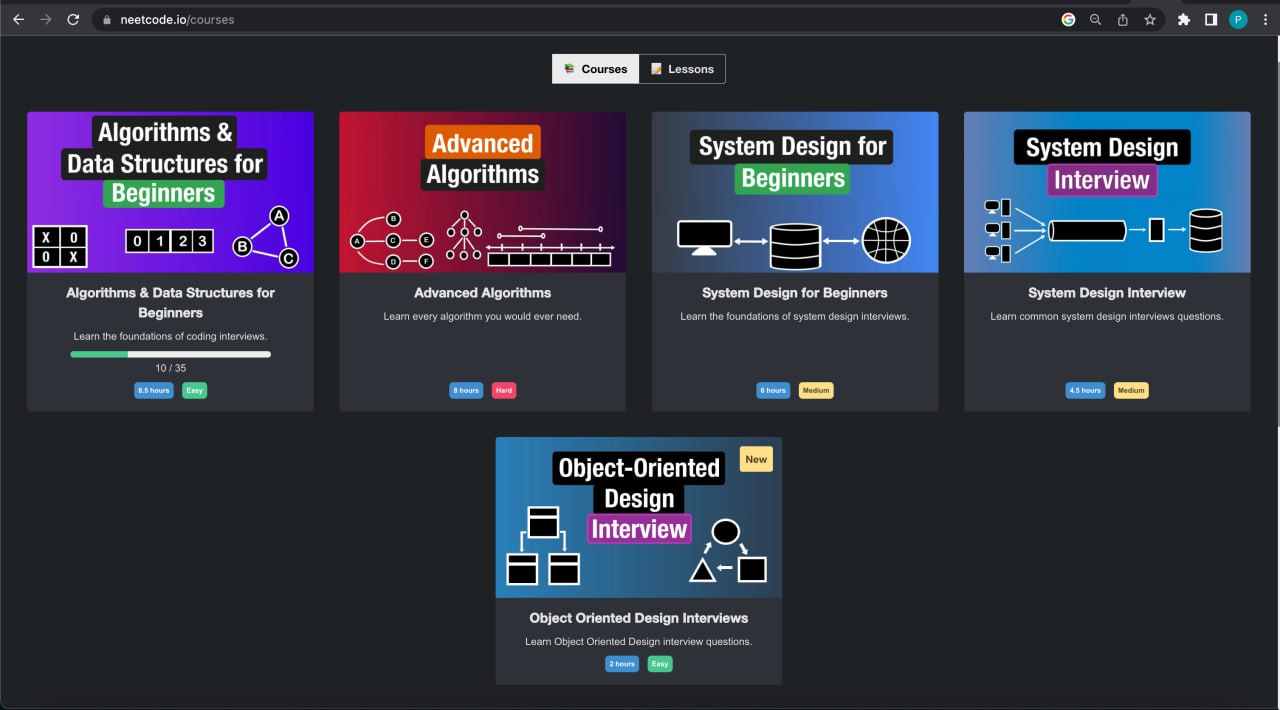1280x710 pixels.
Task: Click the Algorithms & Data Structures card title
Action: (170, 303)
